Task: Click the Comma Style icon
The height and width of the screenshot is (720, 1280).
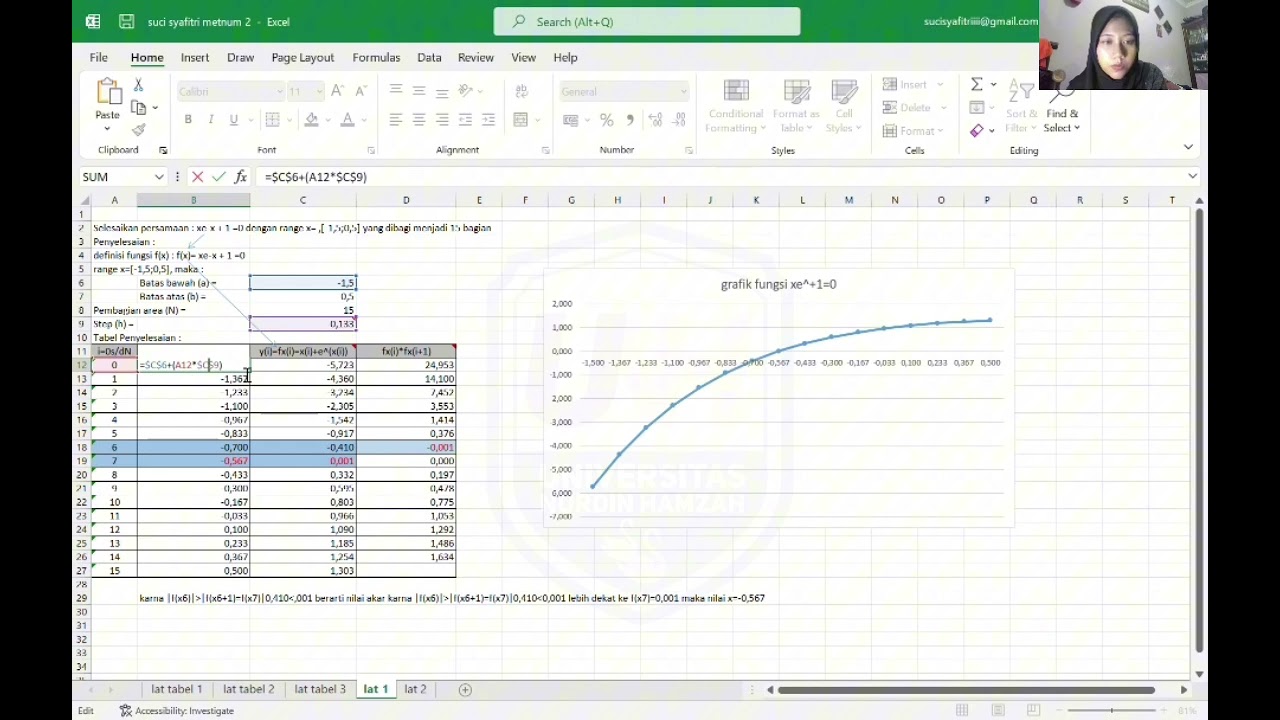Action: coord(630,120)
